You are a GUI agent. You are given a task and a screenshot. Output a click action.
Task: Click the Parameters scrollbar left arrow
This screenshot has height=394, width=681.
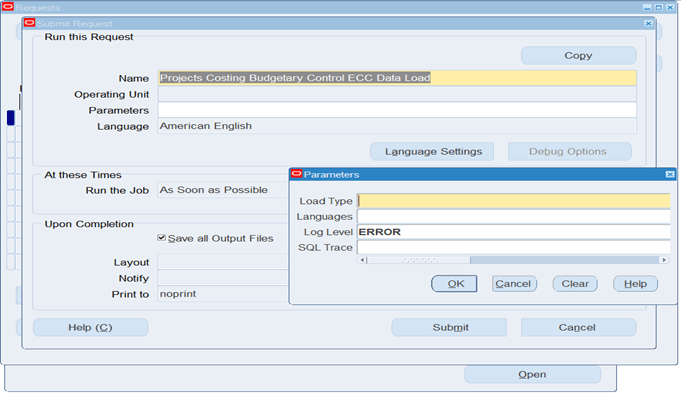[362, 260]
